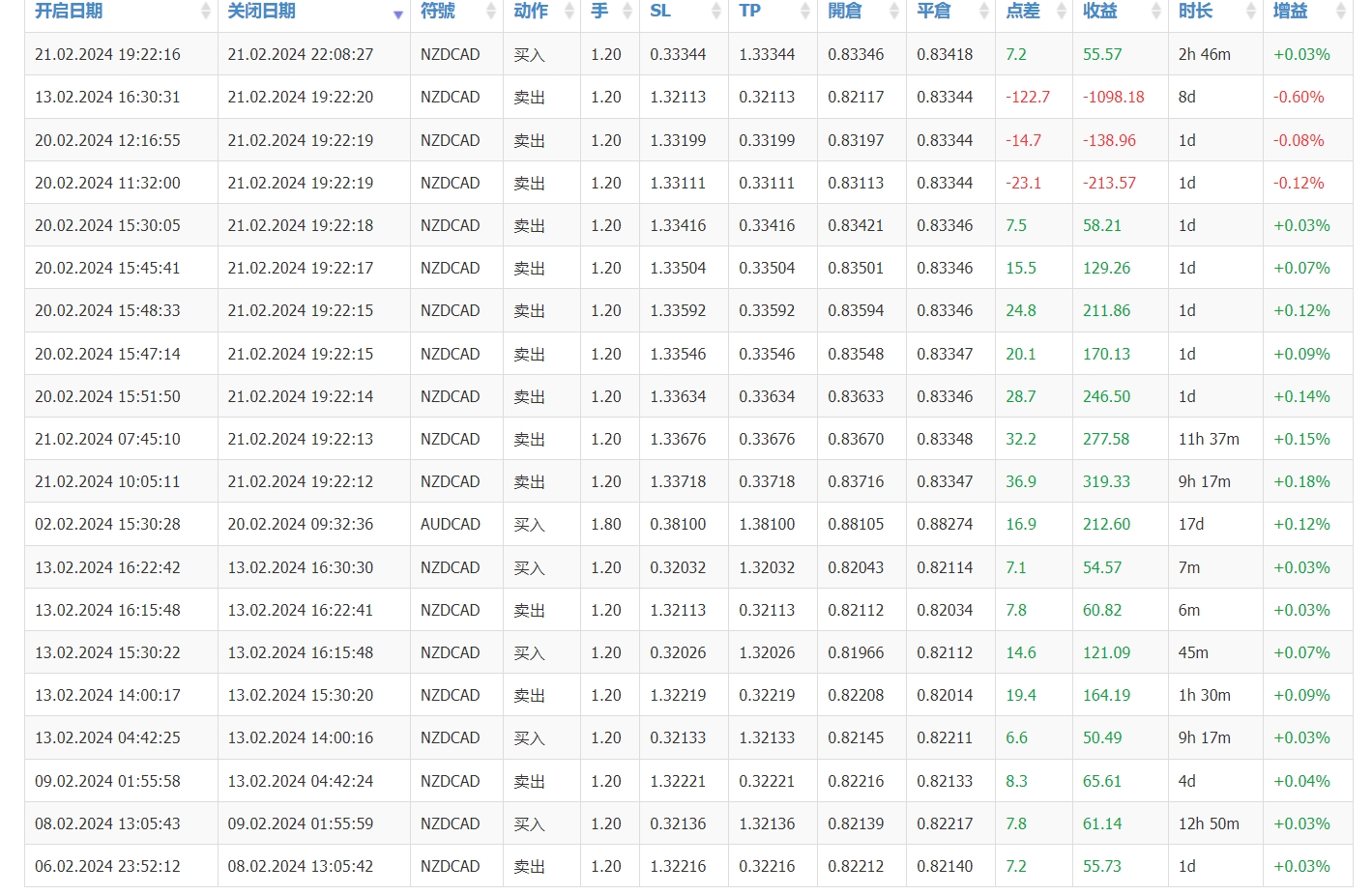Click open date 02.02.2024 15:30:28
This screenshot has width=1372, height=895.
[x=107, y=524]
